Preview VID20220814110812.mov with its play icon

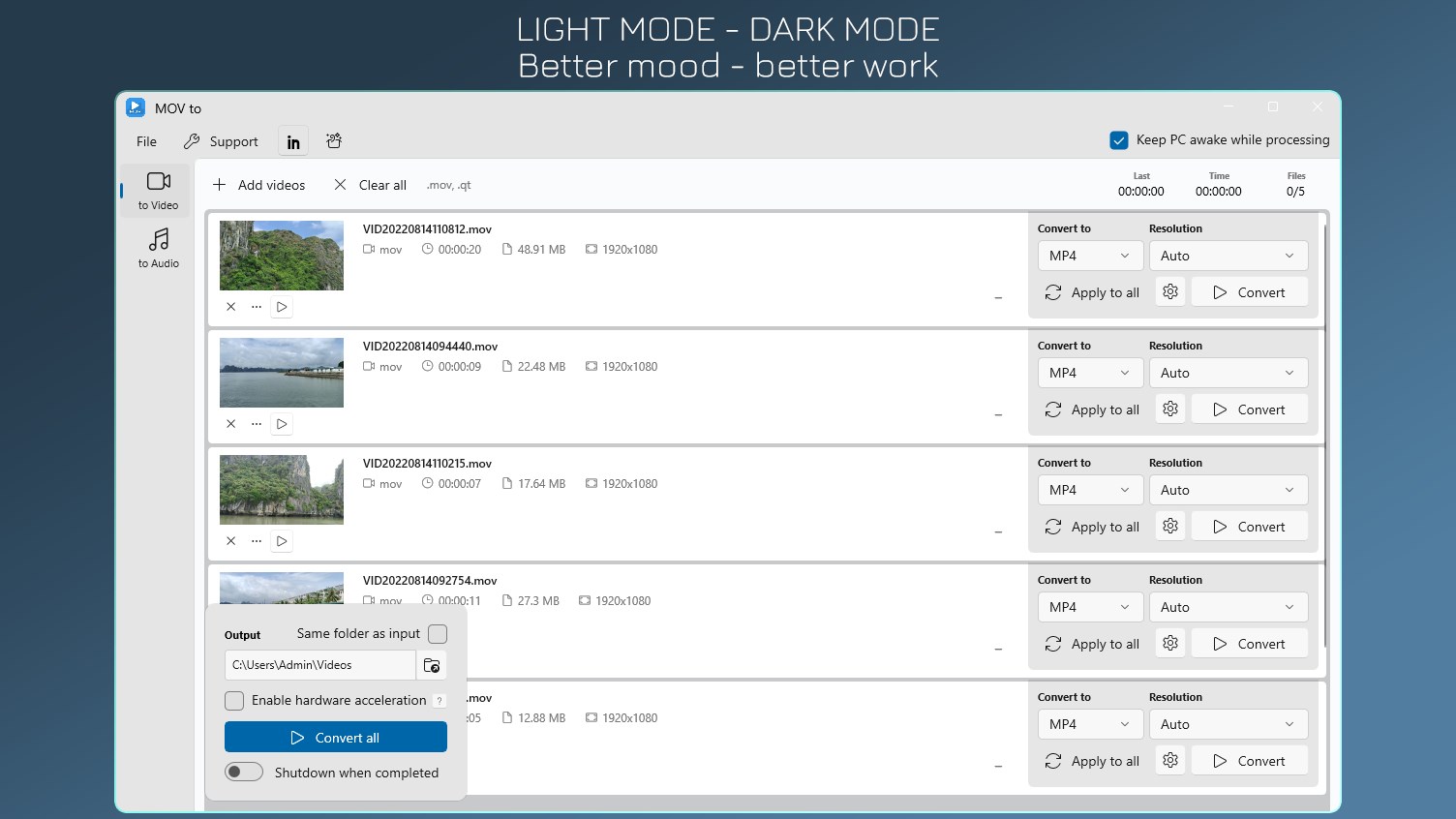pos(281,307)
